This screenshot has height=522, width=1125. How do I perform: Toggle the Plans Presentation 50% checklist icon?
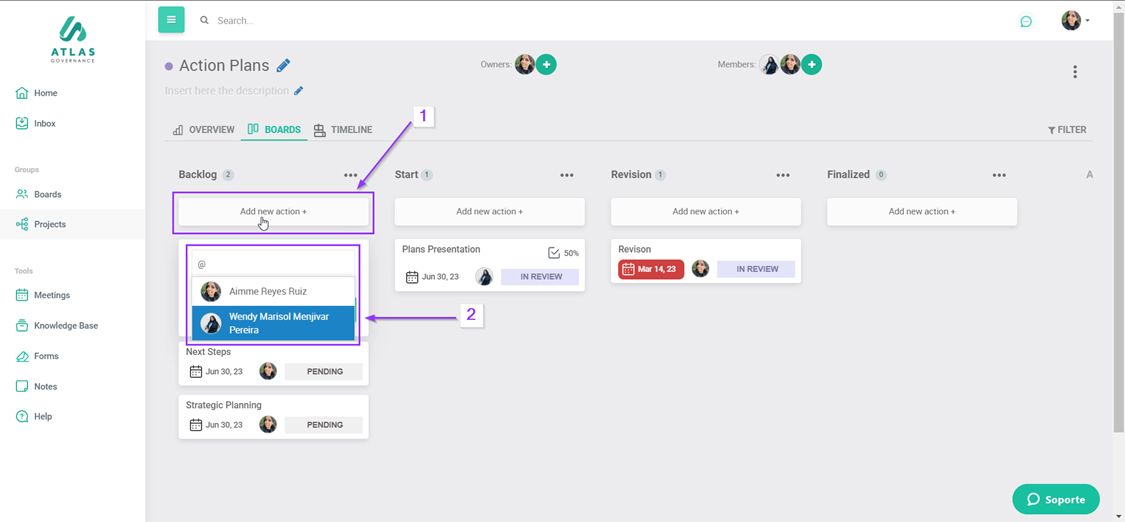(x=554, y=253)
